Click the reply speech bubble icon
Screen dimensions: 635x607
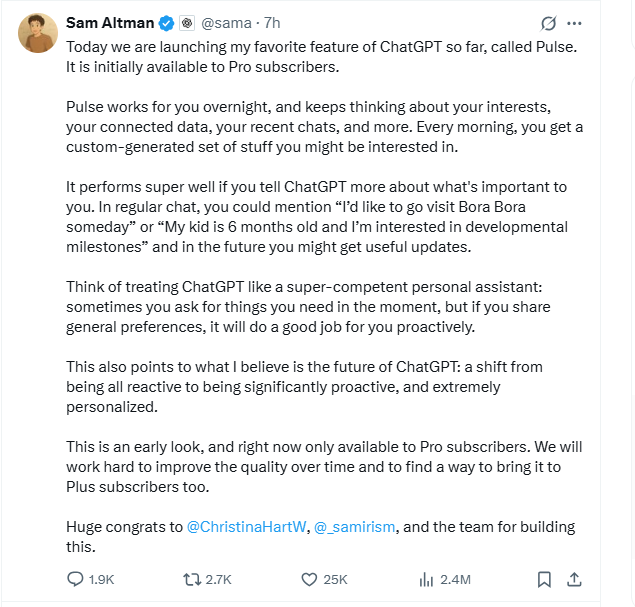point(75,579)
